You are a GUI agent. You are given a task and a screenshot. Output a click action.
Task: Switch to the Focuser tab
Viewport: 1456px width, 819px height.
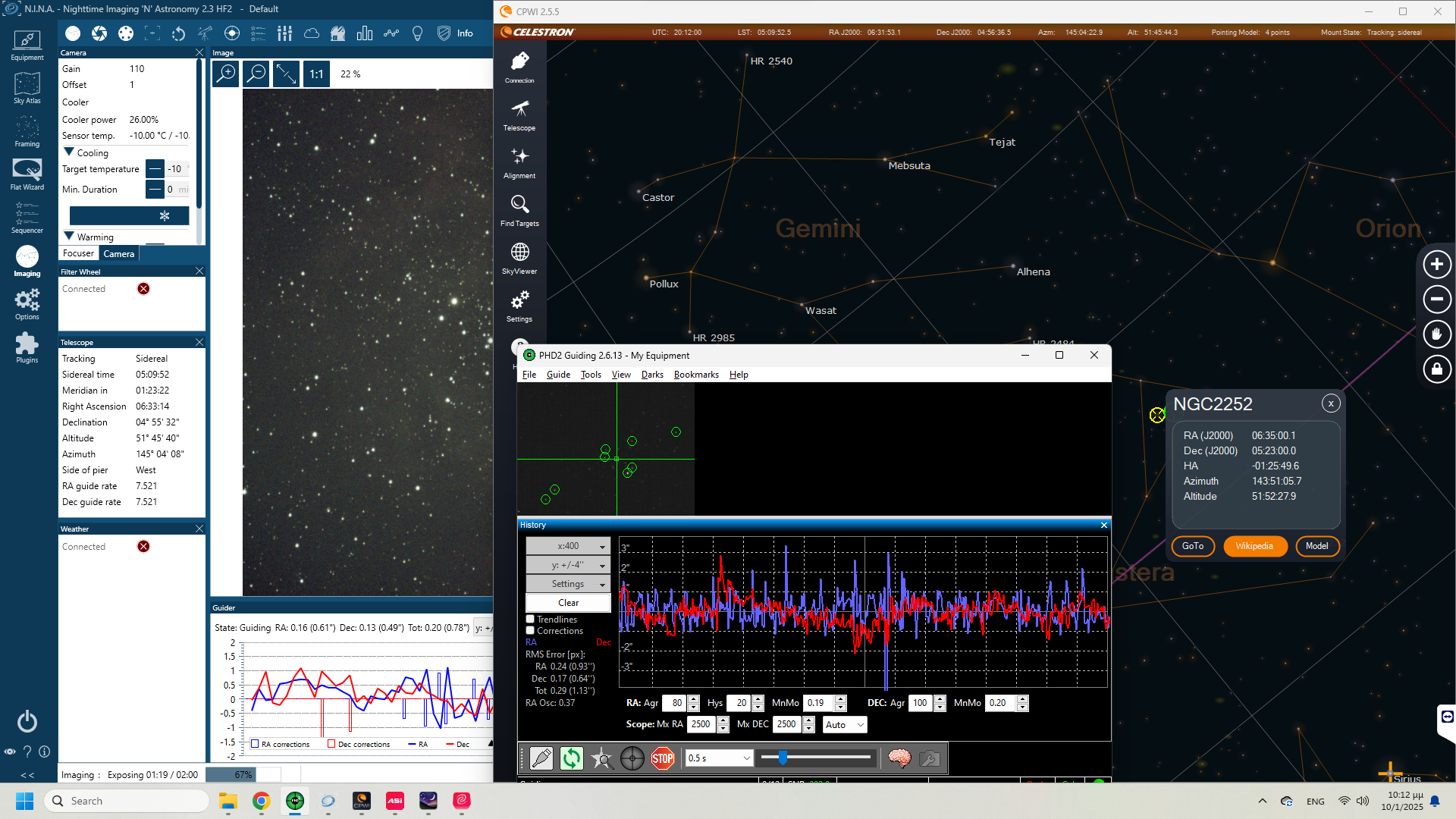(78, 253)
